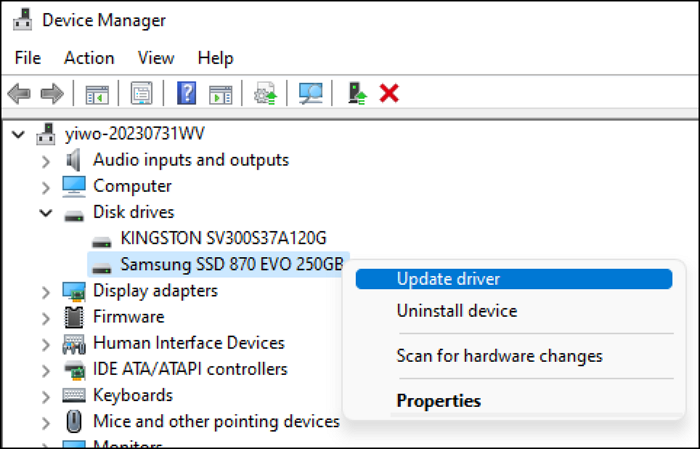Select the Human Interface Devices entry
Screen dimensions: 700x449
click(188, 343)
